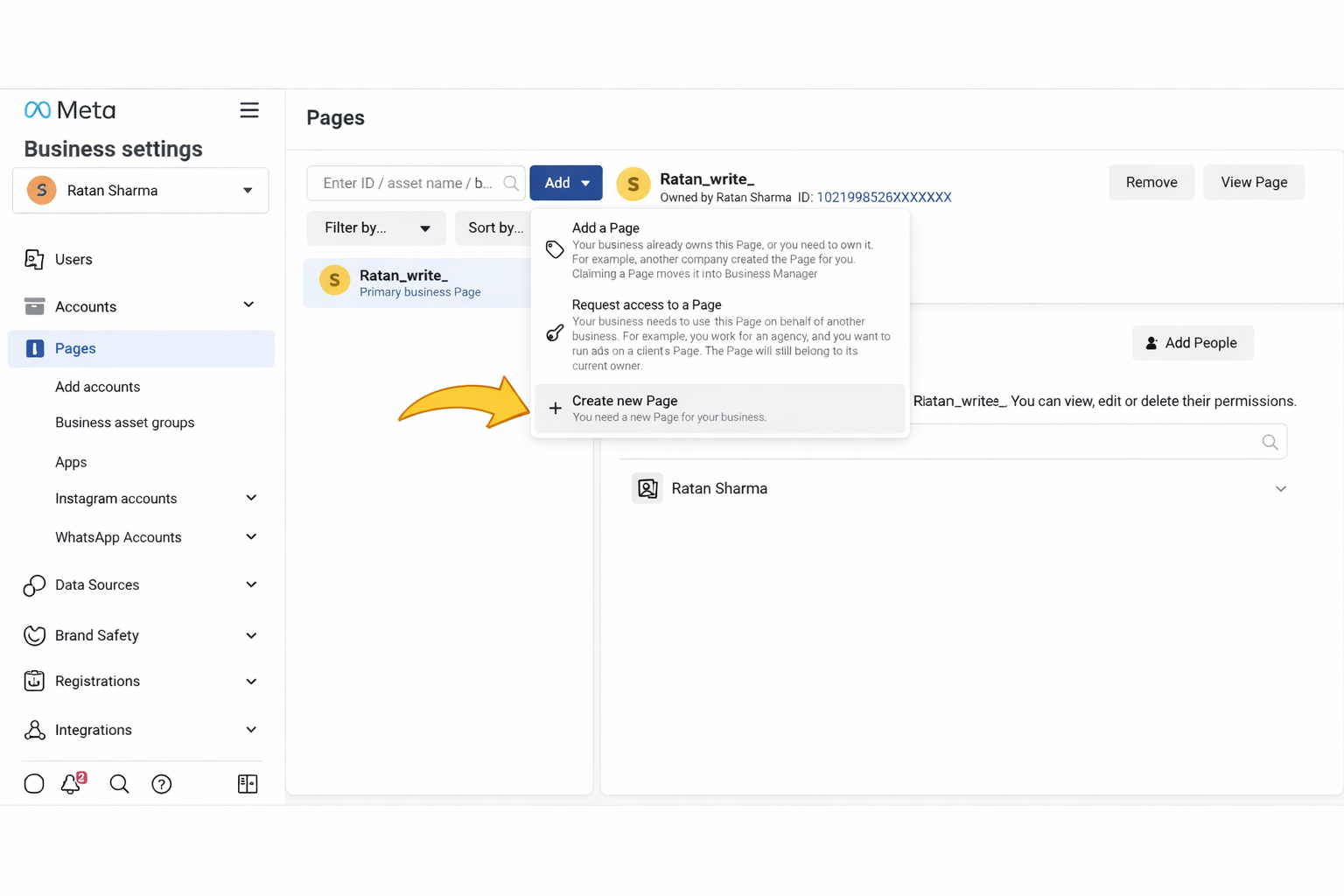Select Create new Page option
1344x896 pixels.
pyautogui.click(x=720, y=408)
